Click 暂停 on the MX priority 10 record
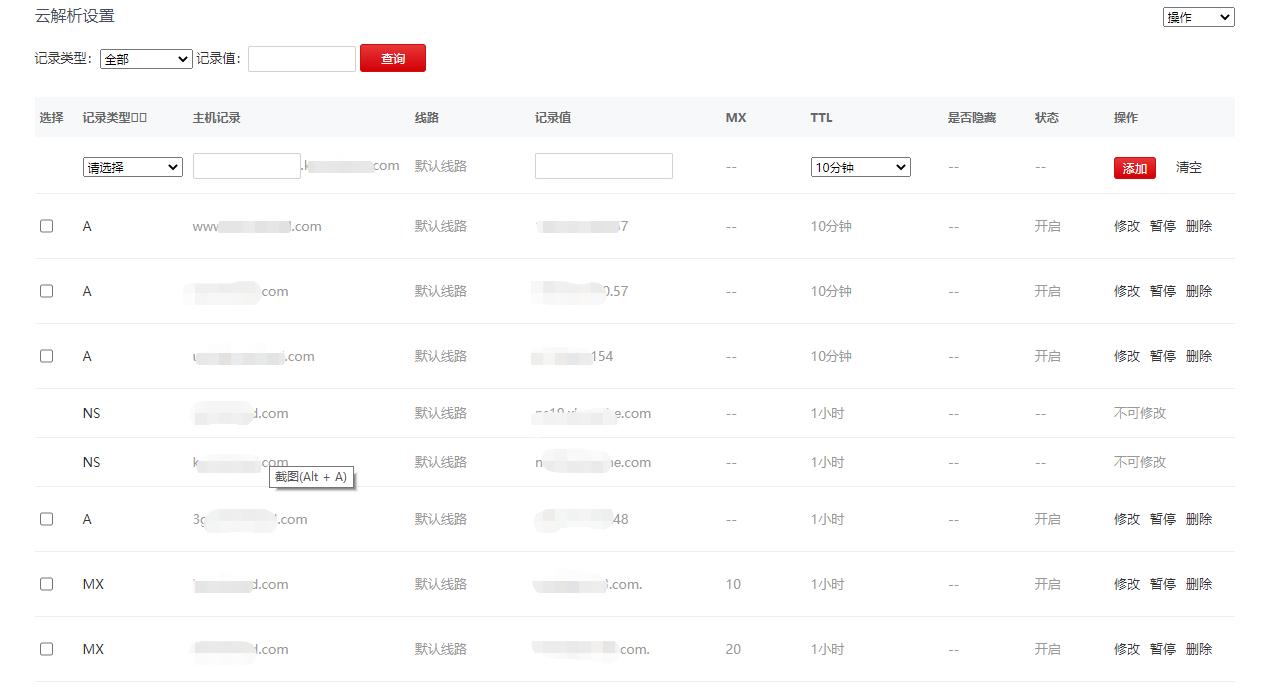Viewport: 1267px width, 685px height. point(1161,584)
